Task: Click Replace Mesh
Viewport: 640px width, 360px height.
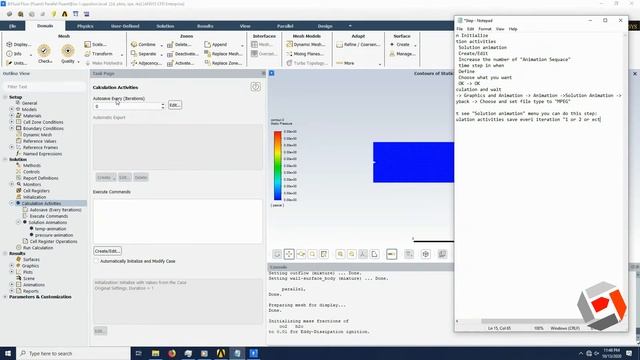Action: pyautogui.click(x=223, y=53)
